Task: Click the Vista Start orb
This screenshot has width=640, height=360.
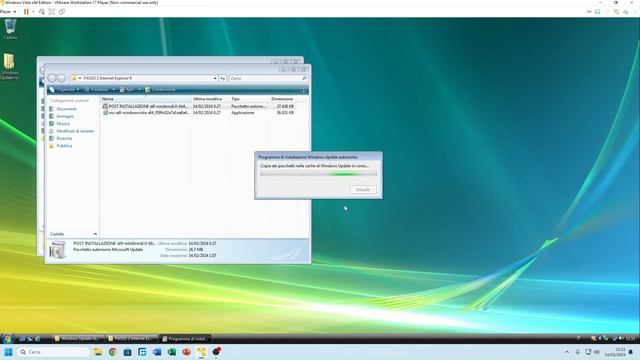Action: coord(7,338)
